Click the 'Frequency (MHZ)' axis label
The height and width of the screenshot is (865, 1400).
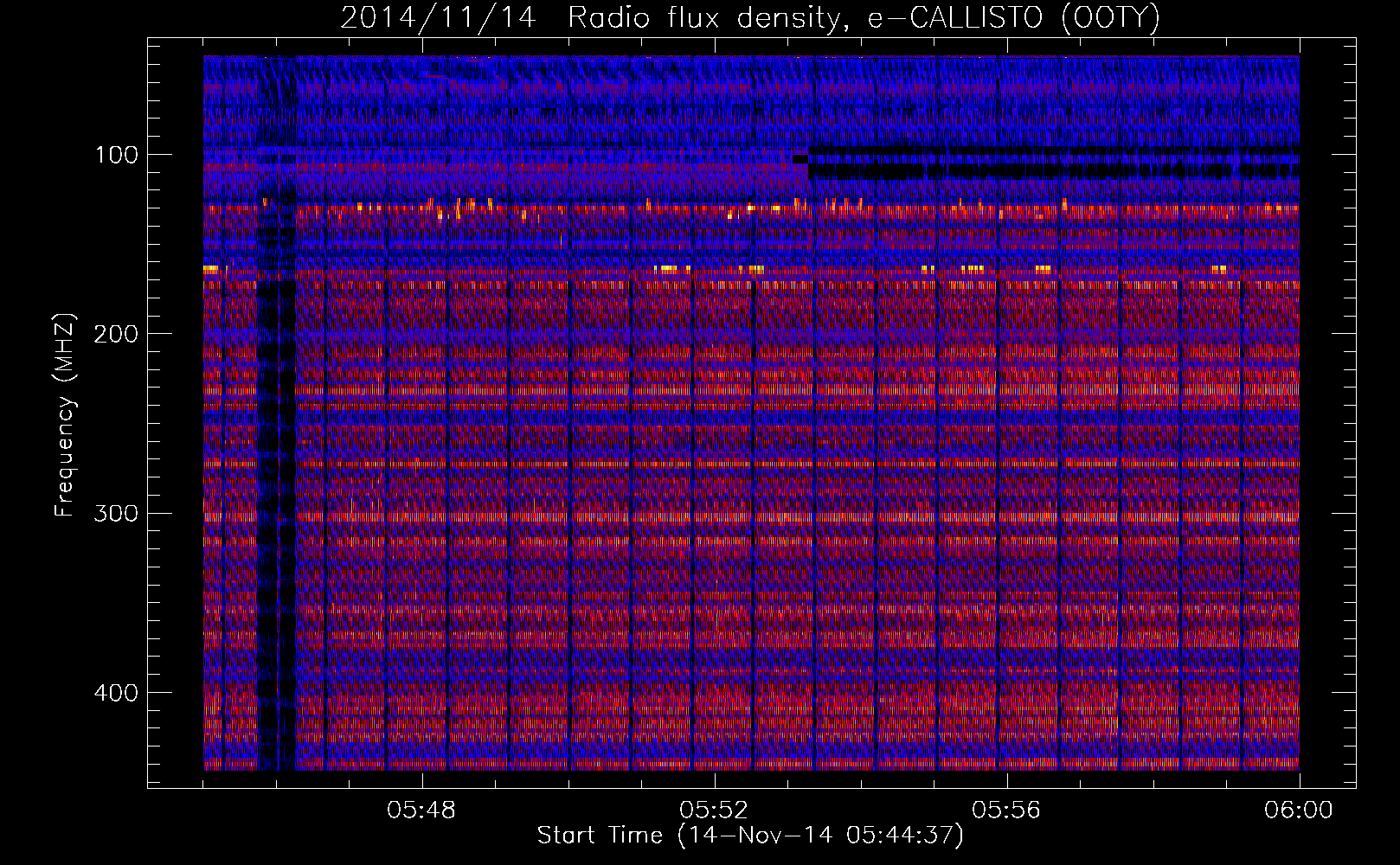point(65,416)
